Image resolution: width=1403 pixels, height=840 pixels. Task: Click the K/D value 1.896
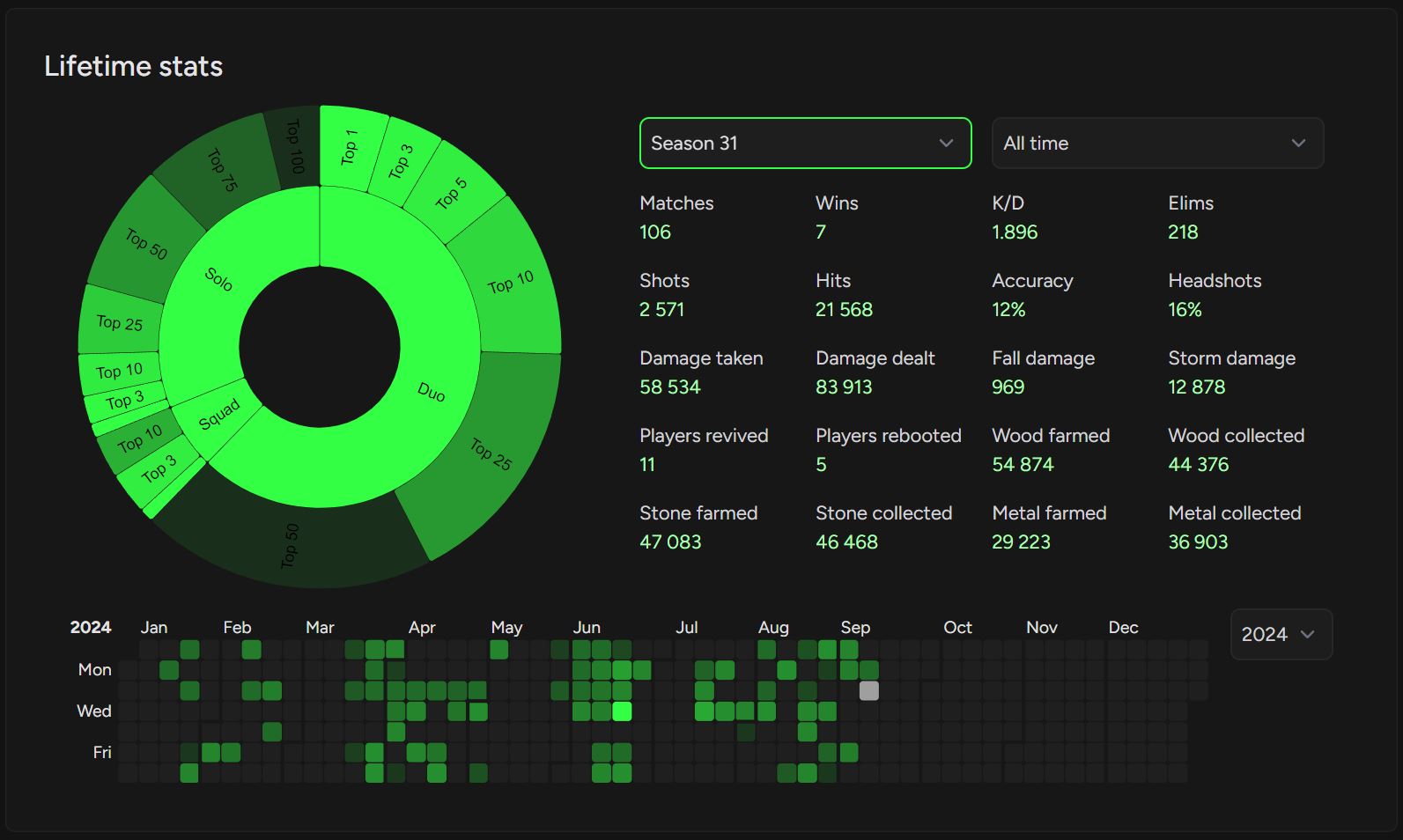(1015, 232)
